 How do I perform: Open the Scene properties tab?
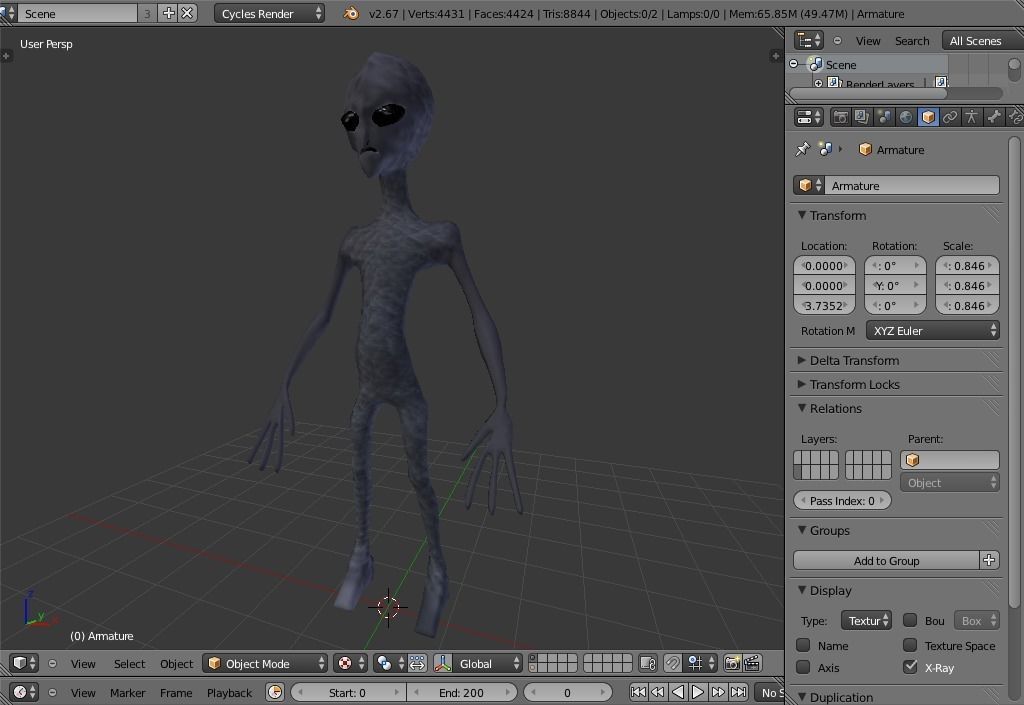point(884,117)
